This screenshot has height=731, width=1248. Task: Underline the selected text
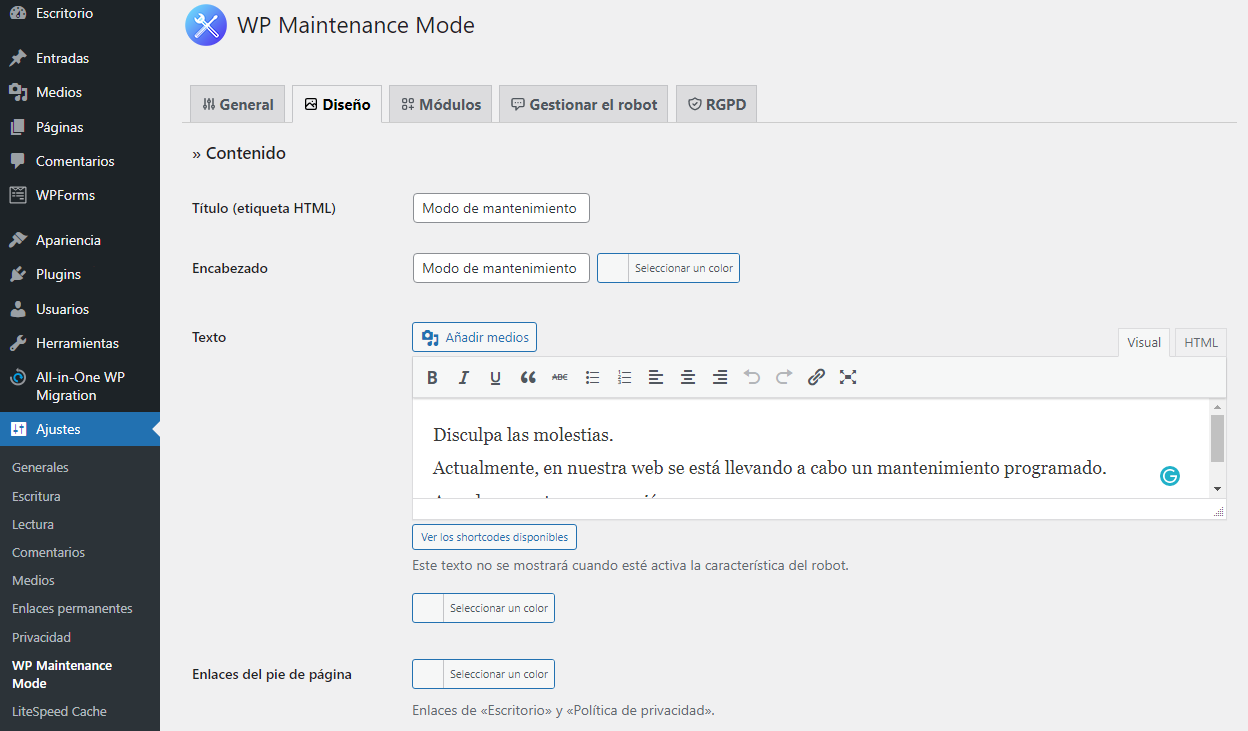[495, 377]
